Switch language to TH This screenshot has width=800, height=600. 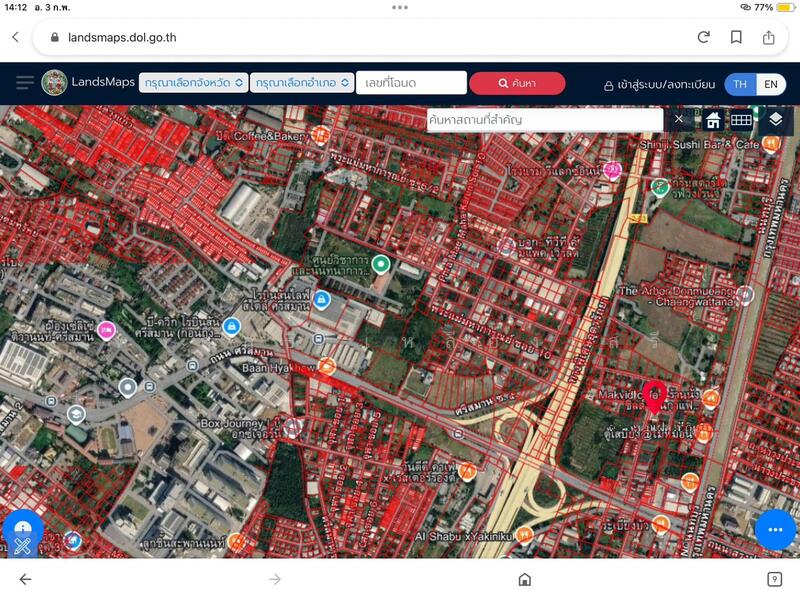[x=740, y=84]
